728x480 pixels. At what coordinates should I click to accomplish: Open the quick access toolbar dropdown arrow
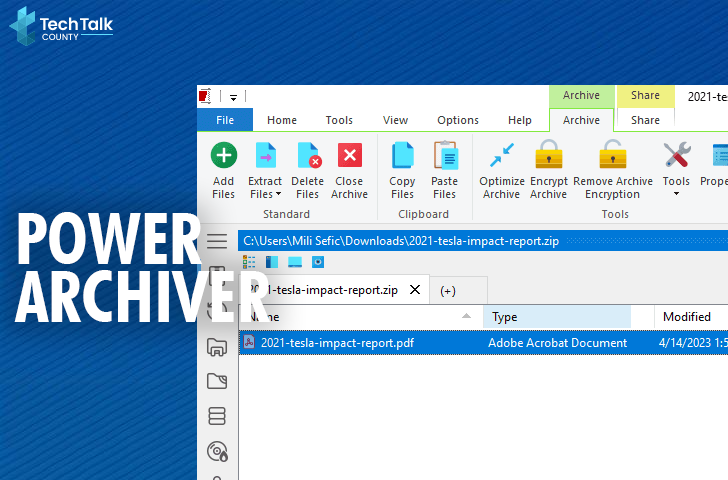tap(233, 97)
